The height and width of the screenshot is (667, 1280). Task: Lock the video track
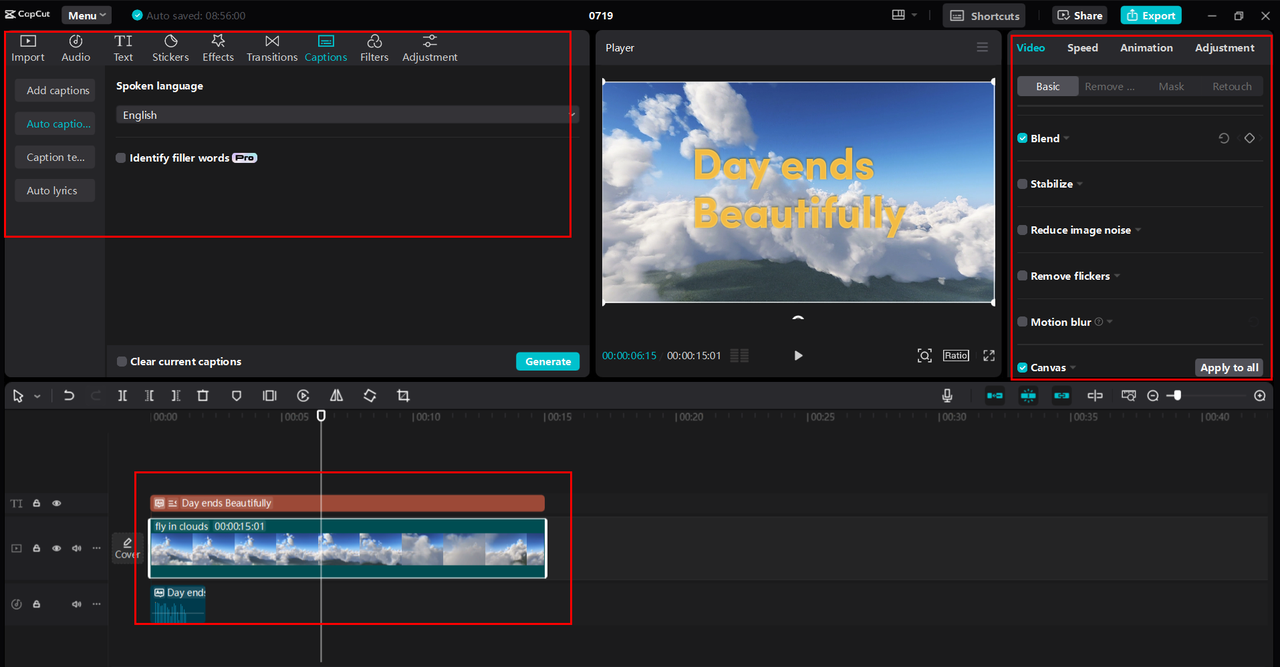tap(36, 548)
